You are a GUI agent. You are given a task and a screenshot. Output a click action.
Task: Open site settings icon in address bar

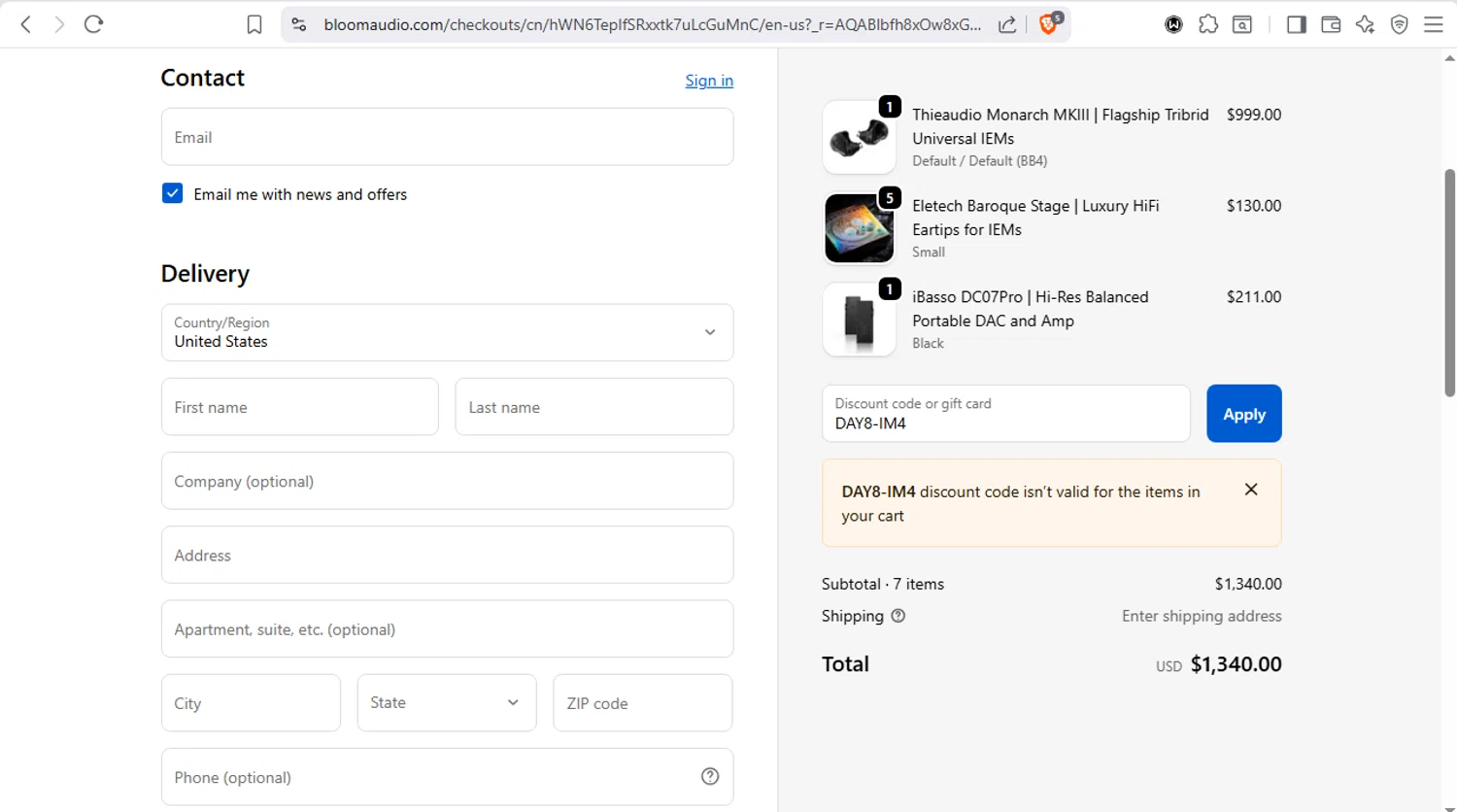(x=299, y=24)
